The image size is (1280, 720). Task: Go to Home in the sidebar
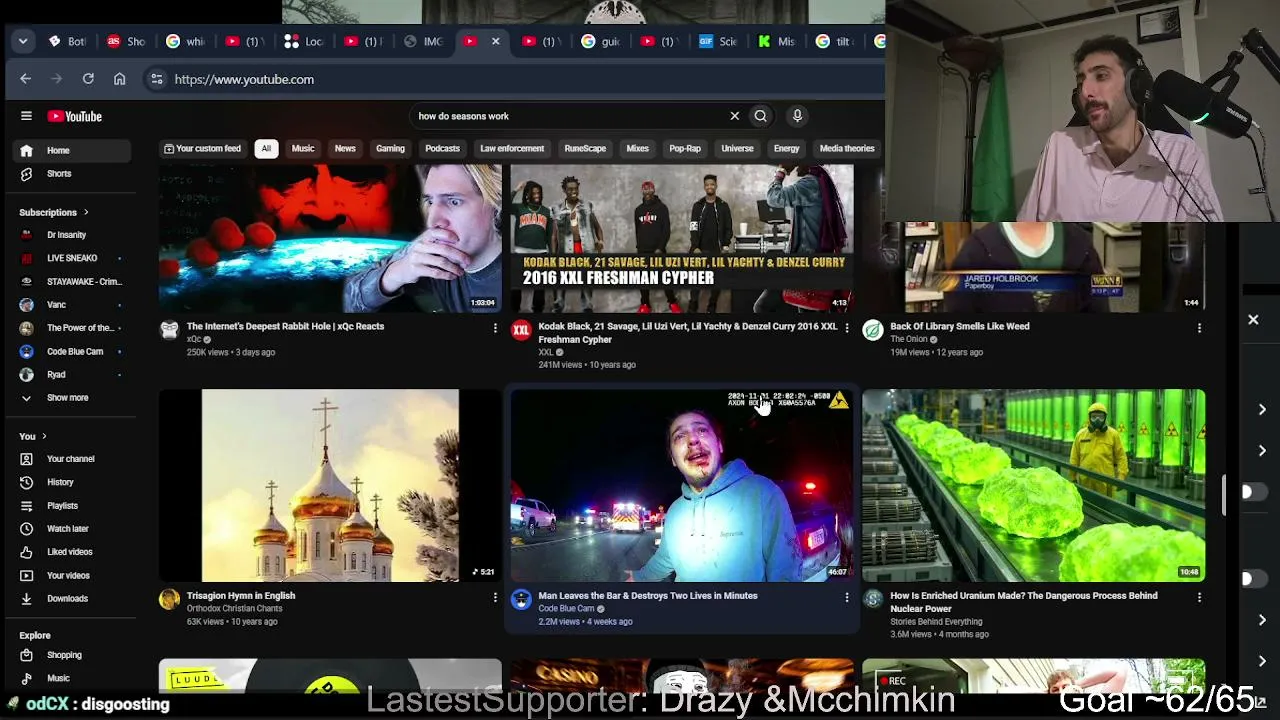pyautogui.click(x=70, y=150)
